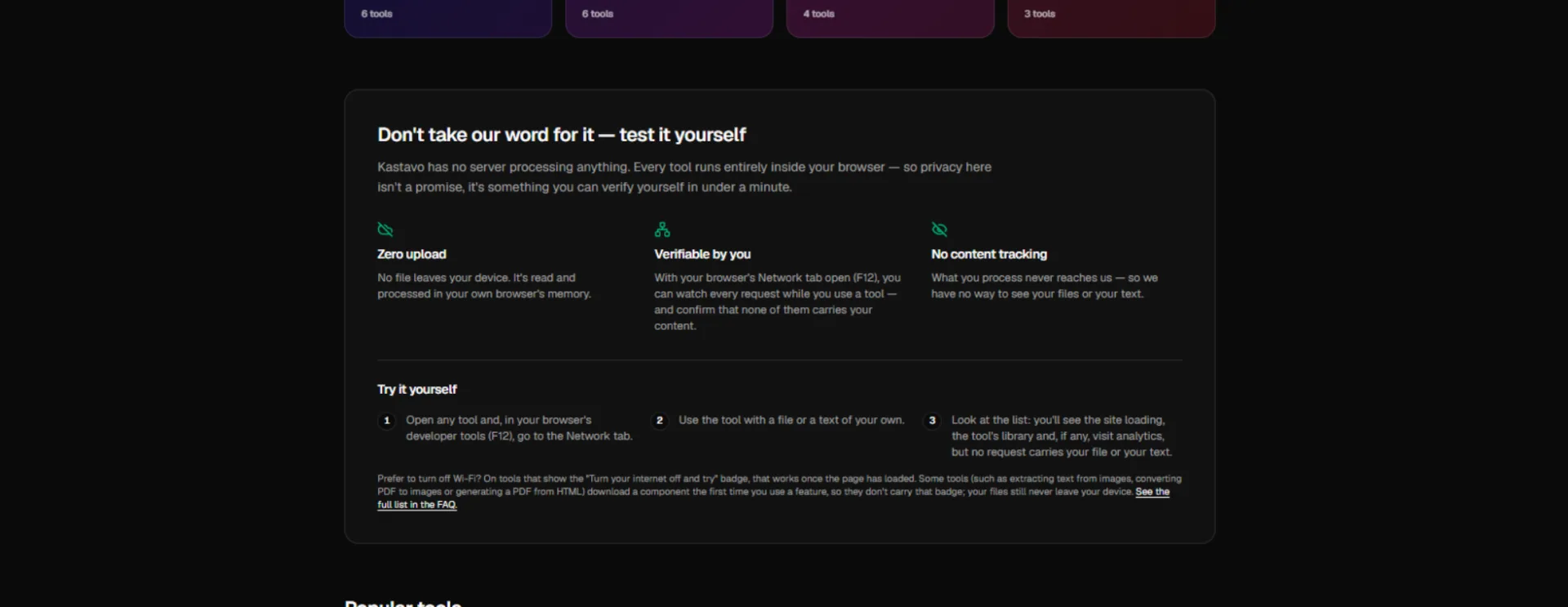This screenshot has height=607, width=1568.
Task: Open the category card labeled 3 tools
Action: [1111, 18]
